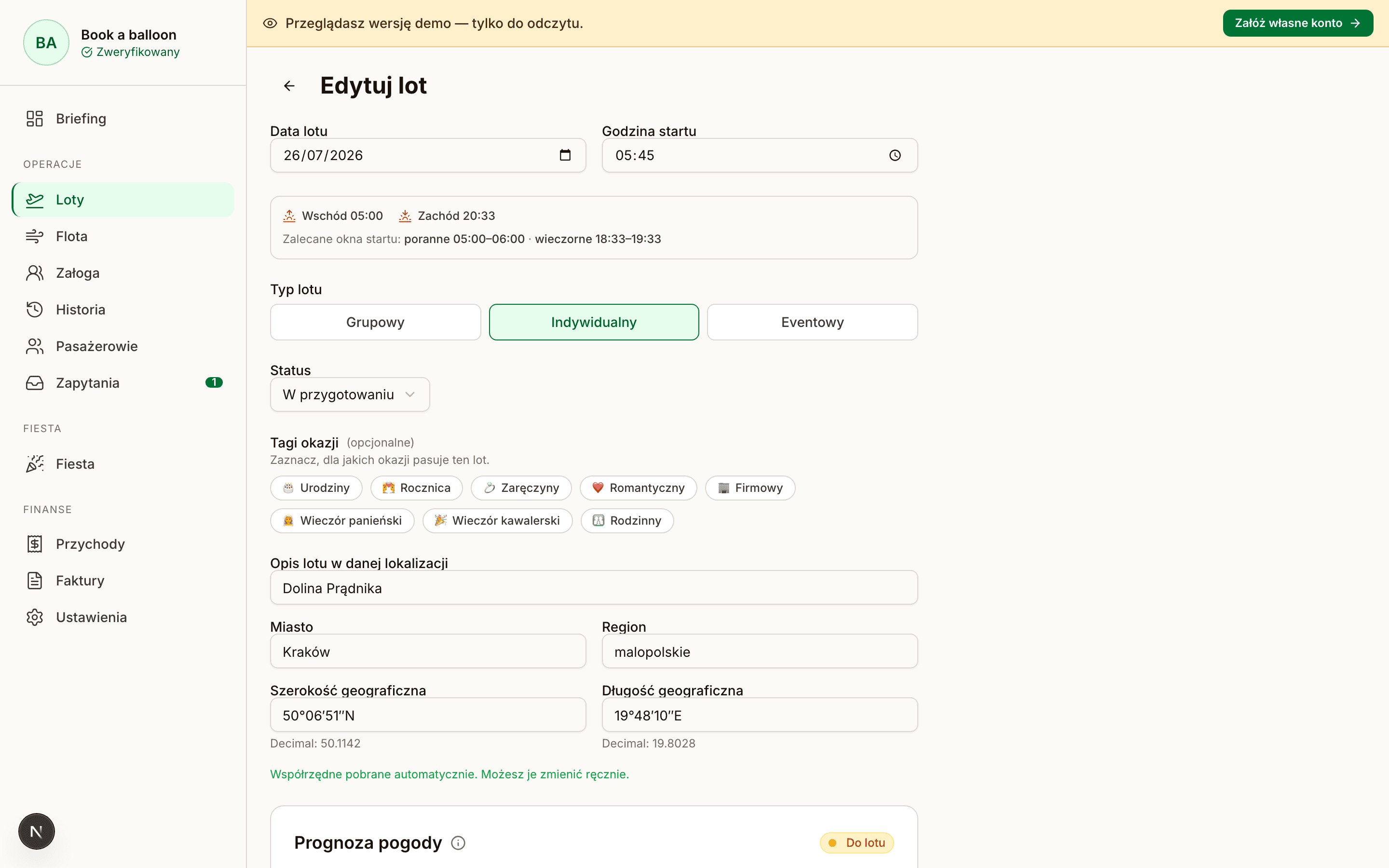The width and height of the screenshot is (1389, 868).
Task: Toggle the Wieczór panieński tag
Action: 342,521
